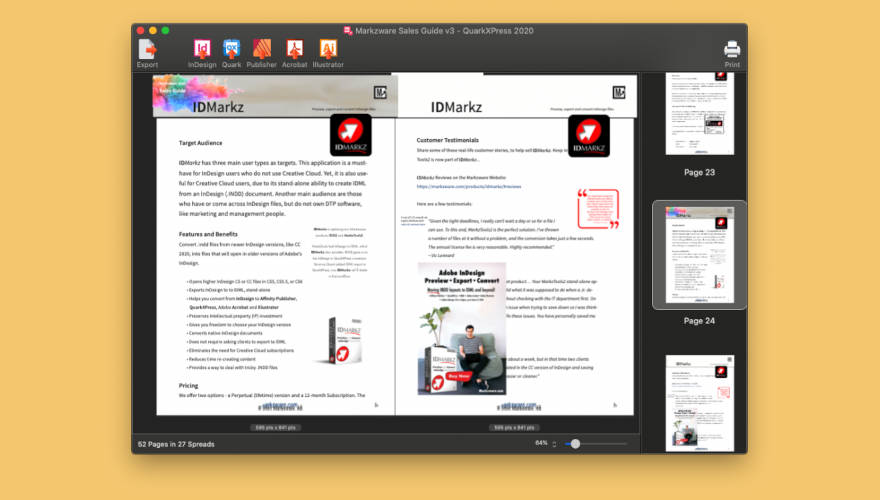Viewport: 880px width, 500px height.
Task: Click "52 Pages in 27 Spreads" status text
Action: (x=176, y=444)
